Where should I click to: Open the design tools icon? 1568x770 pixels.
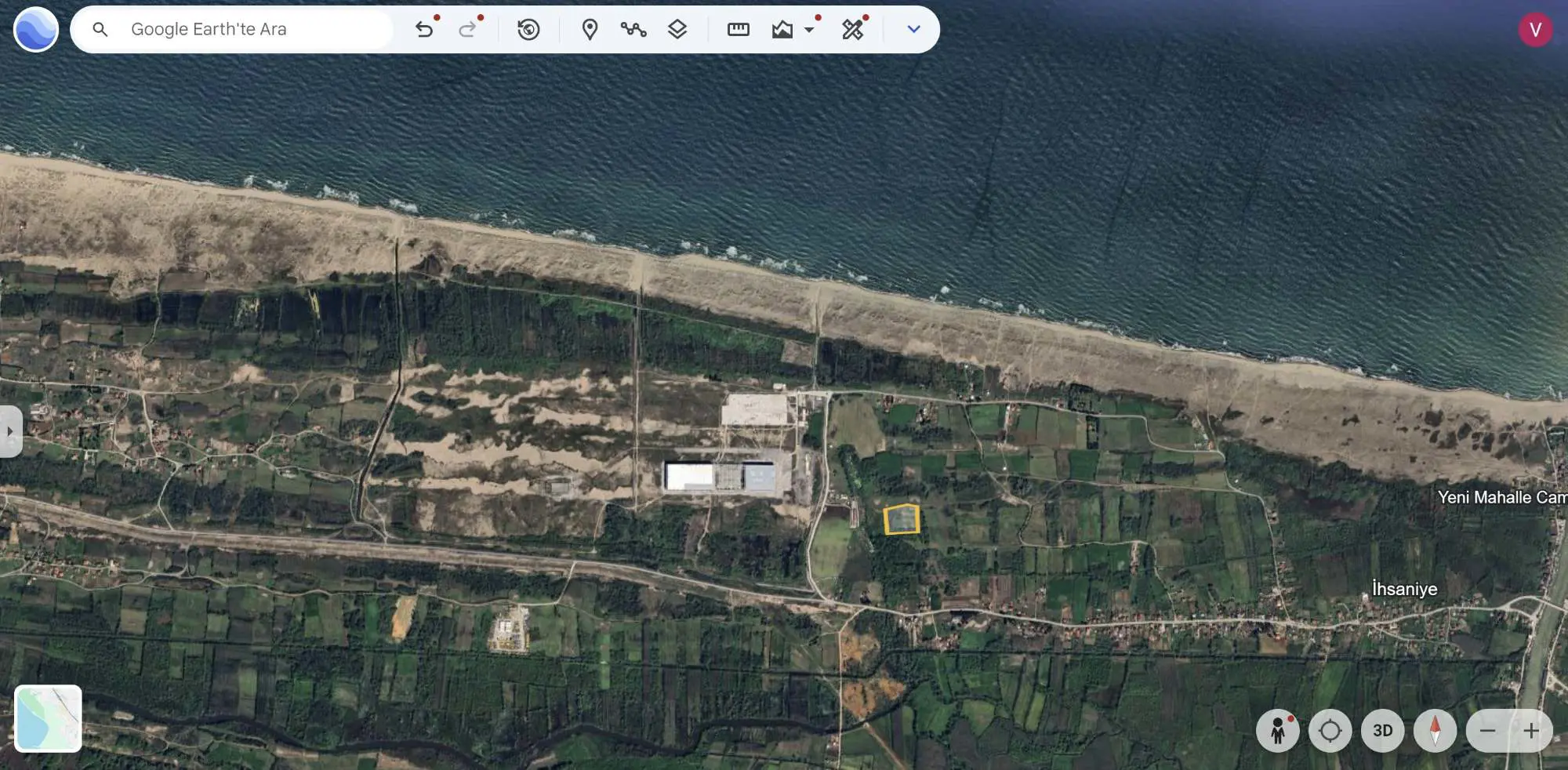(x=853, y=30)
